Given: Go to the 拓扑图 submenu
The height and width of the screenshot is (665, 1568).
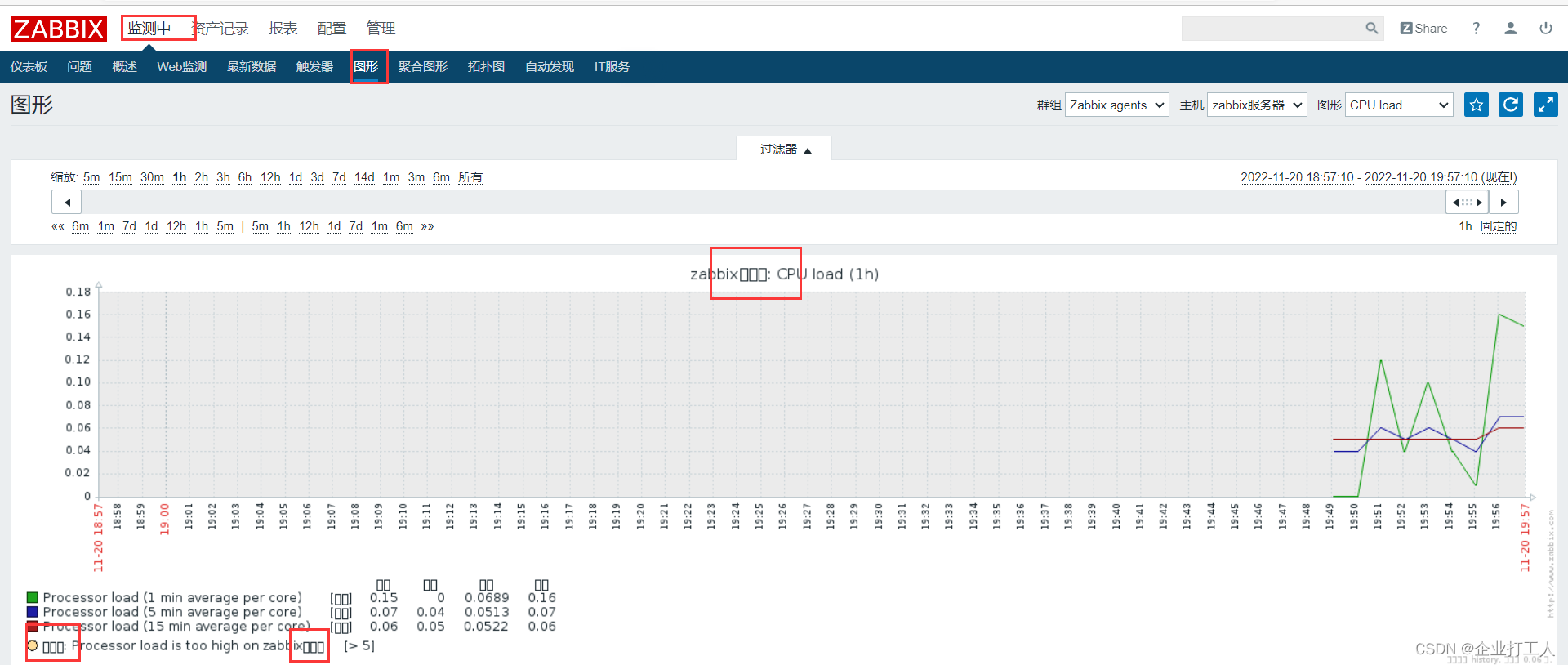Looking at the screenshot, I should tap(486, 67).
